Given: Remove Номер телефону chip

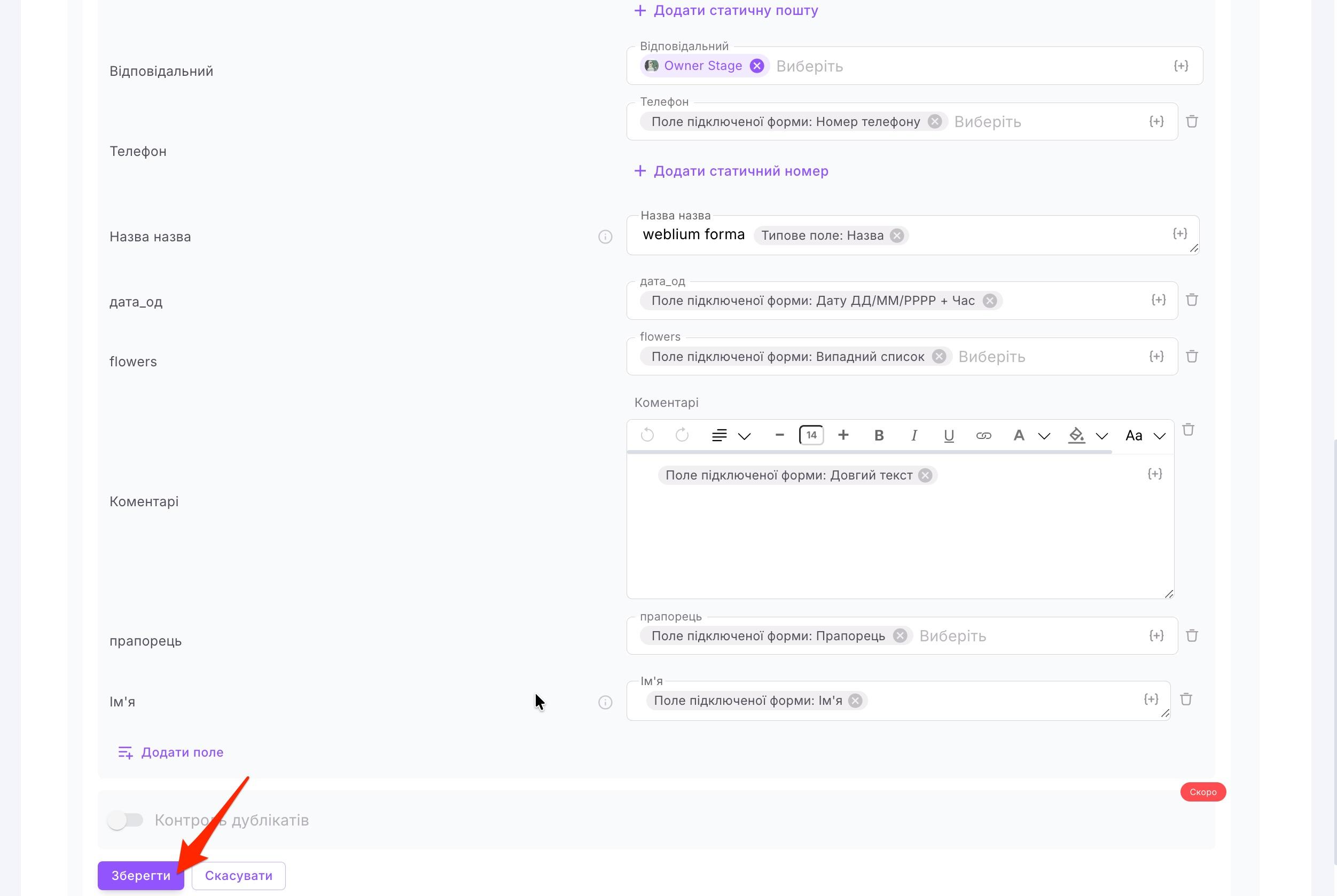Looking at the screenshot, I should click(x=935, y=122).
